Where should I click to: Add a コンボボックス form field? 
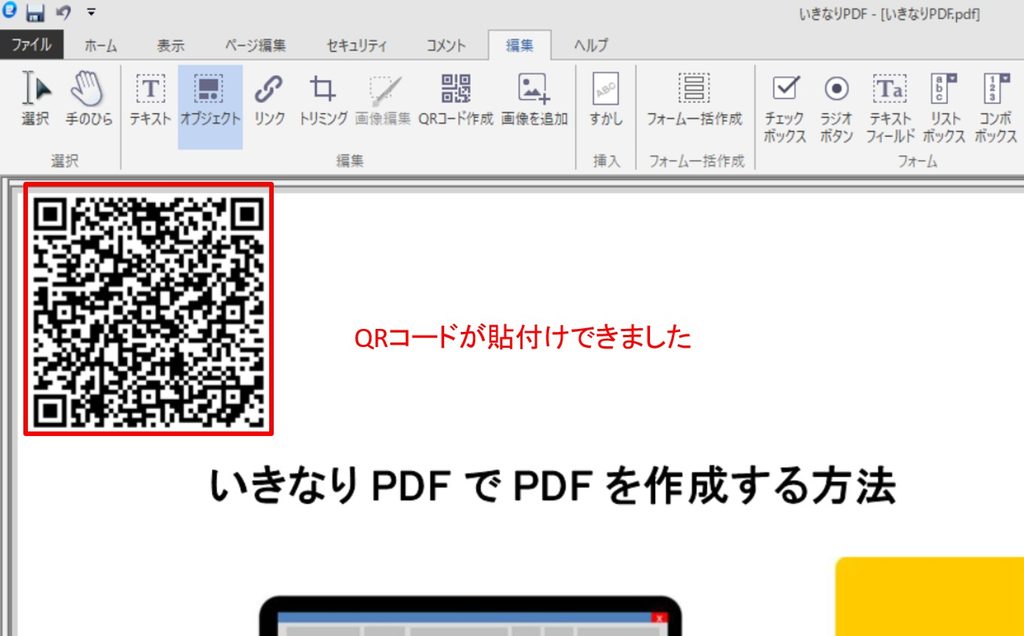[995, 108]
